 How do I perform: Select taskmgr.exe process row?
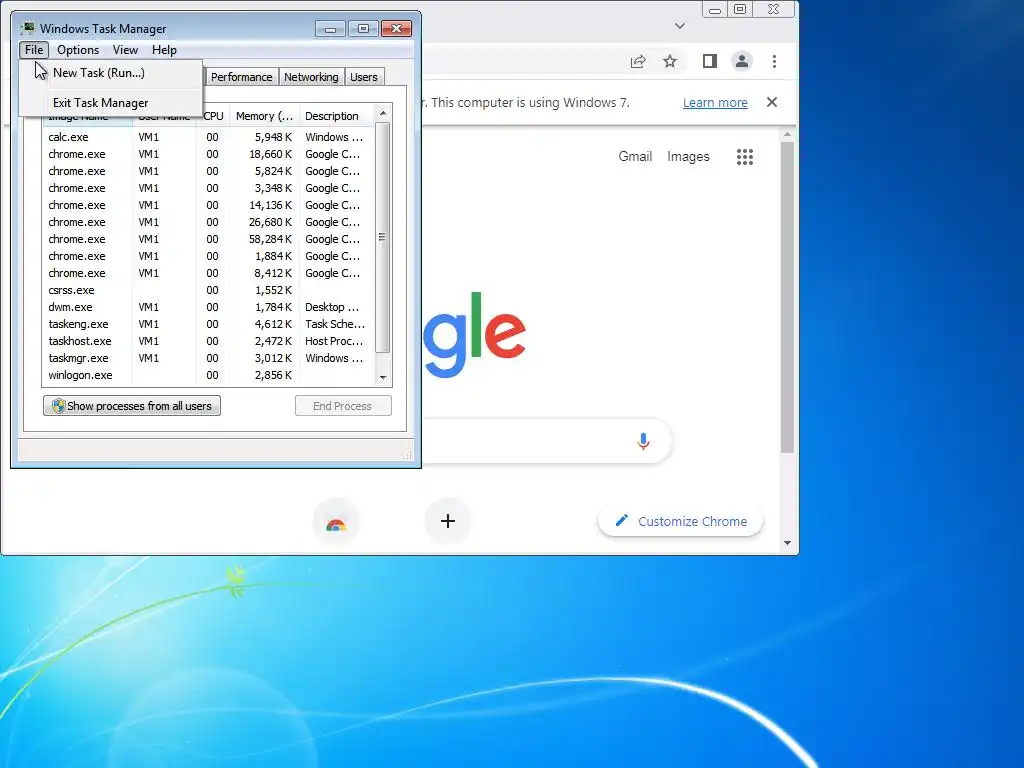pyautogui.click(x=209, y=358)
